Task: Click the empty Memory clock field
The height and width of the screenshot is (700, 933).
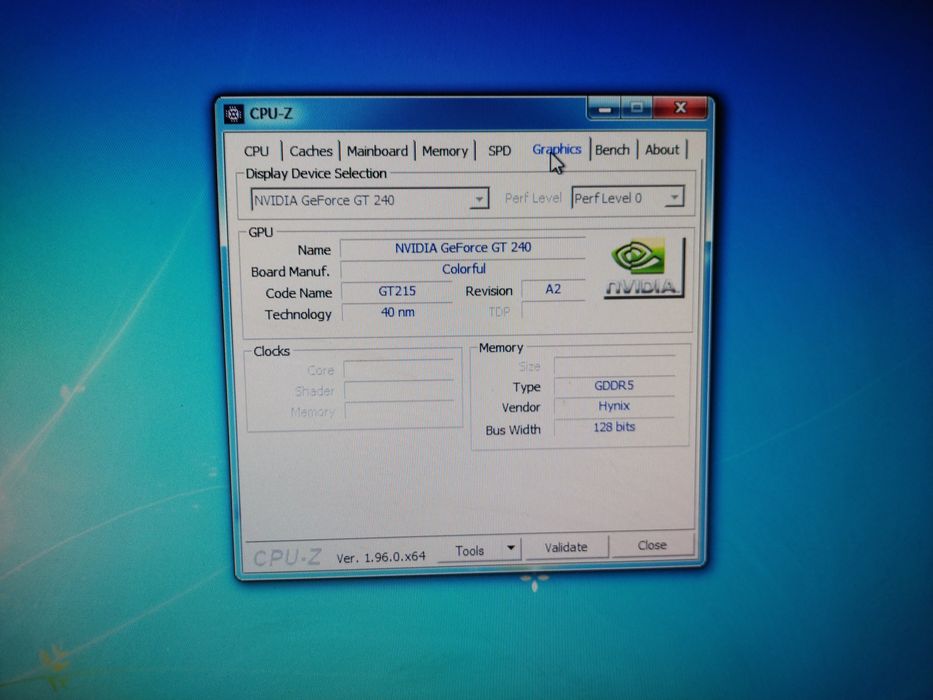Action: (x=400, y=411)
